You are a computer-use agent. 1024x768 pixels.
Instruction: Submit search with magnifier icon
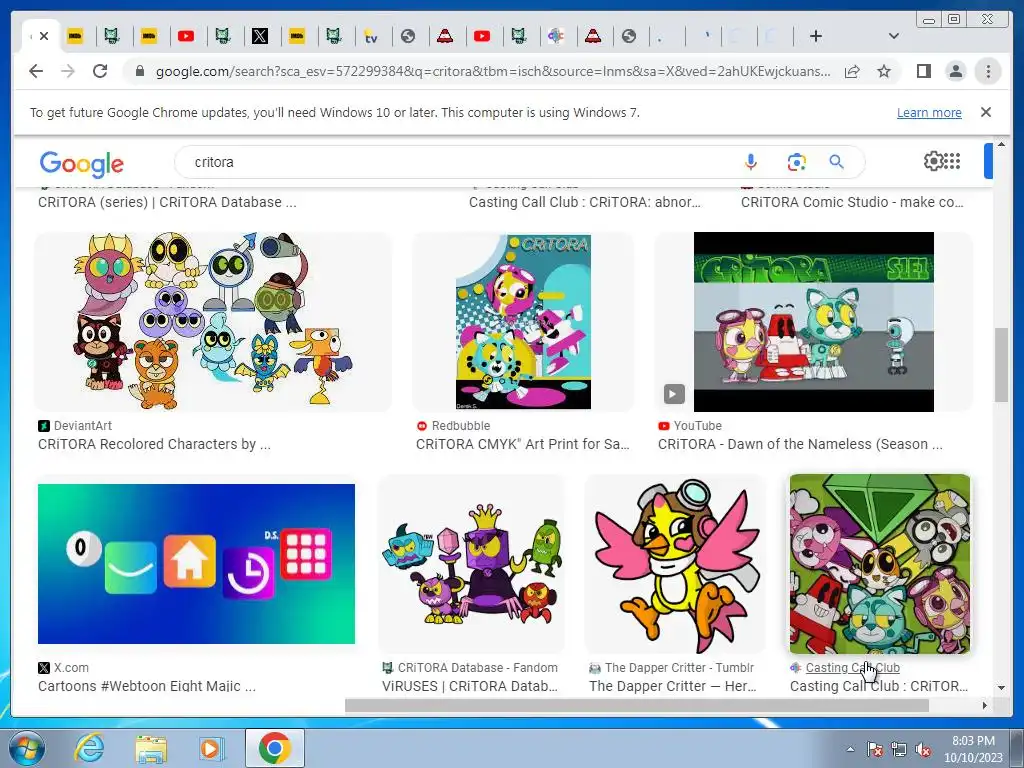pyautogui.click(x=837, y=161)
